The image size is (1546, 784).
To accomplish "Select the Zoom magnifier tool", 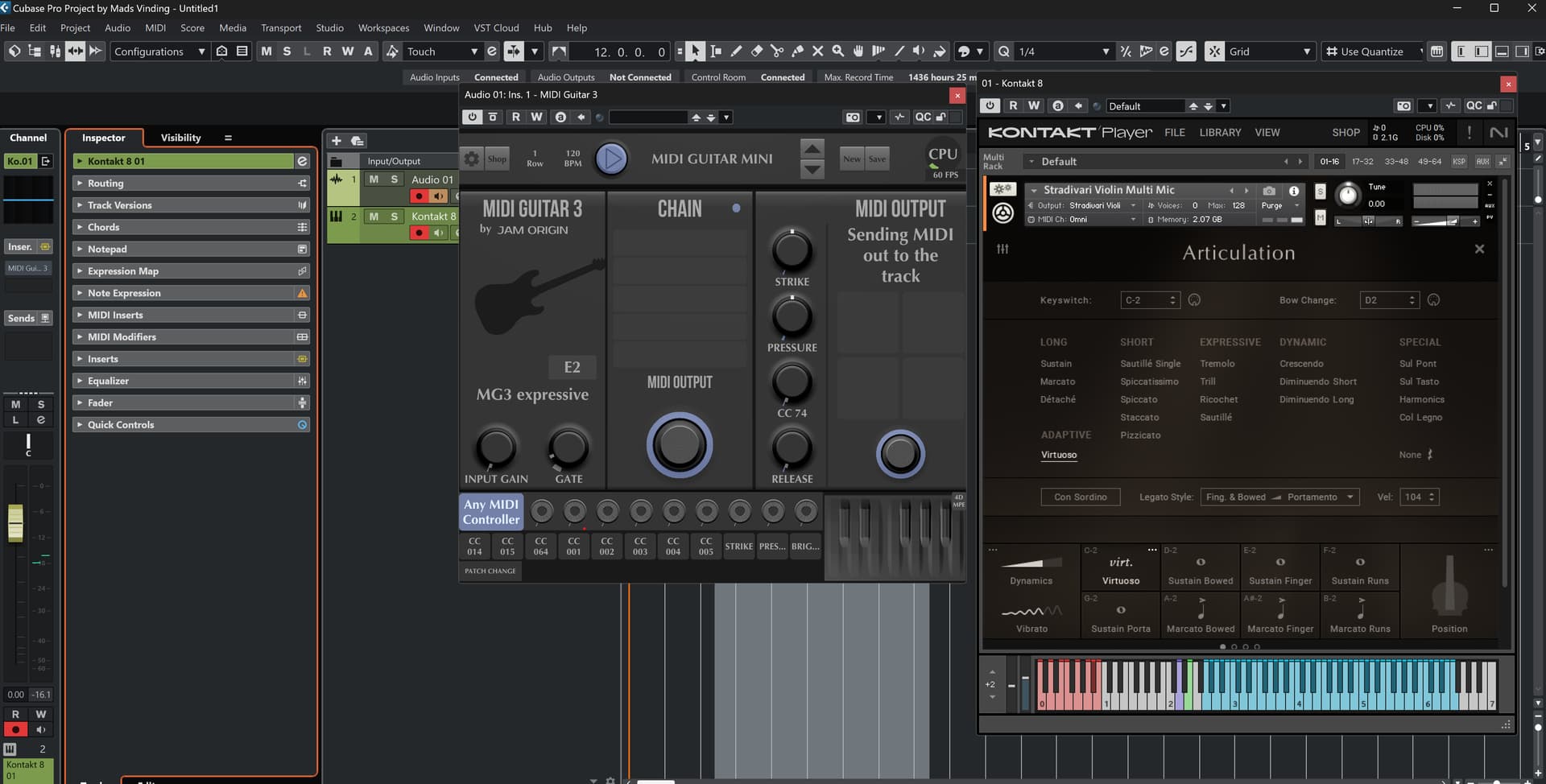I will click(x=837, y=52).
